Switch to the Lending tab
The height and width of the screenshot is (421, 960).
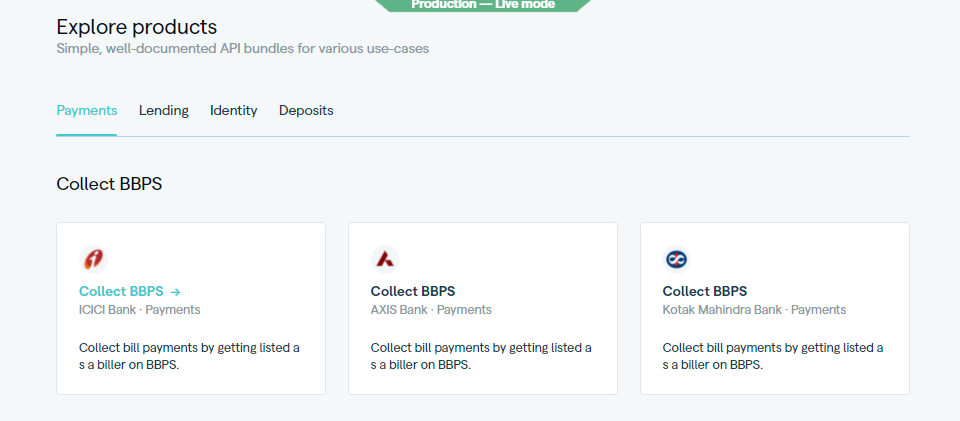pos(163,111)
